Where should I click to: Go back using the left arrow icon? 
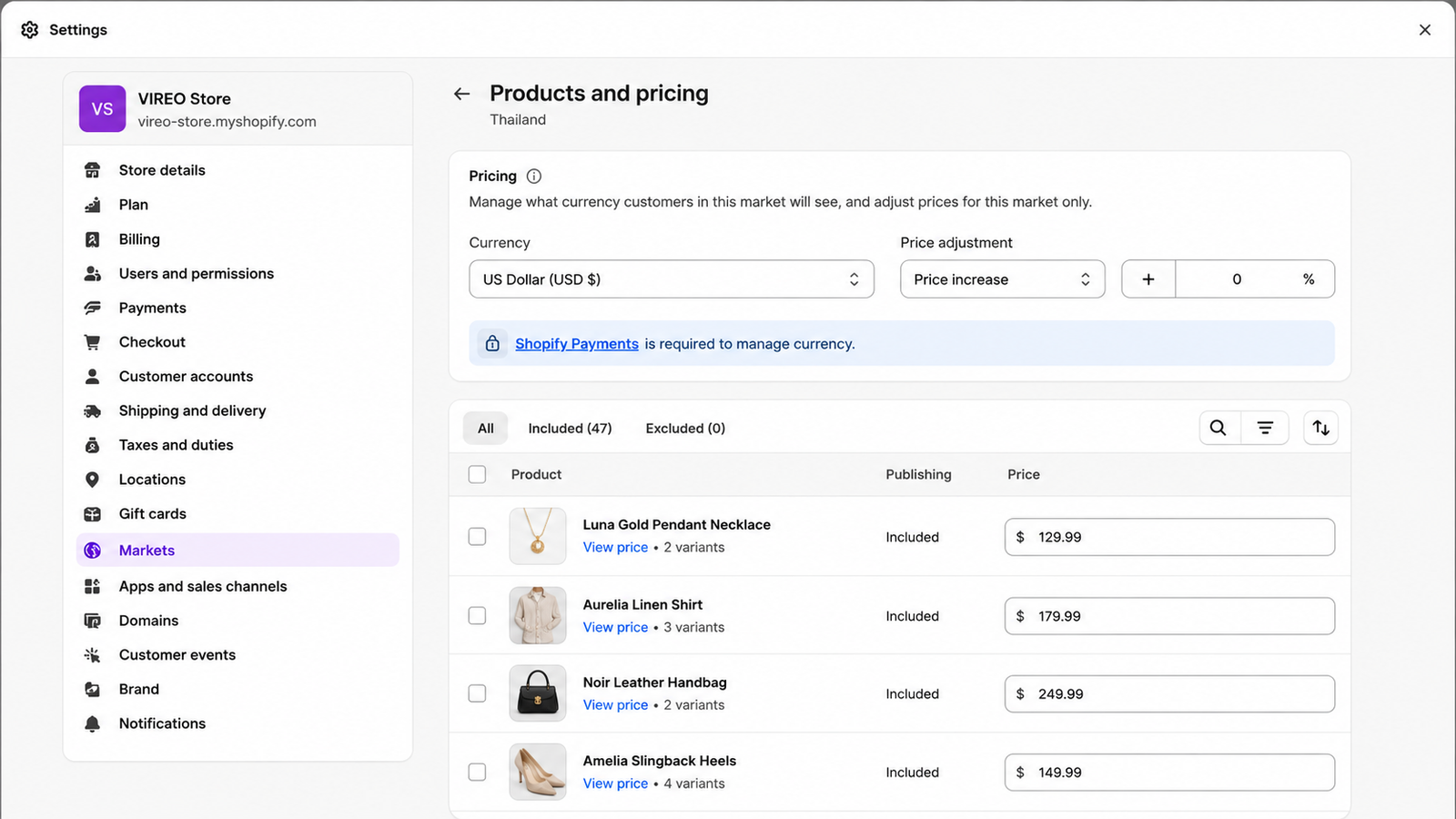click(462, 94)
